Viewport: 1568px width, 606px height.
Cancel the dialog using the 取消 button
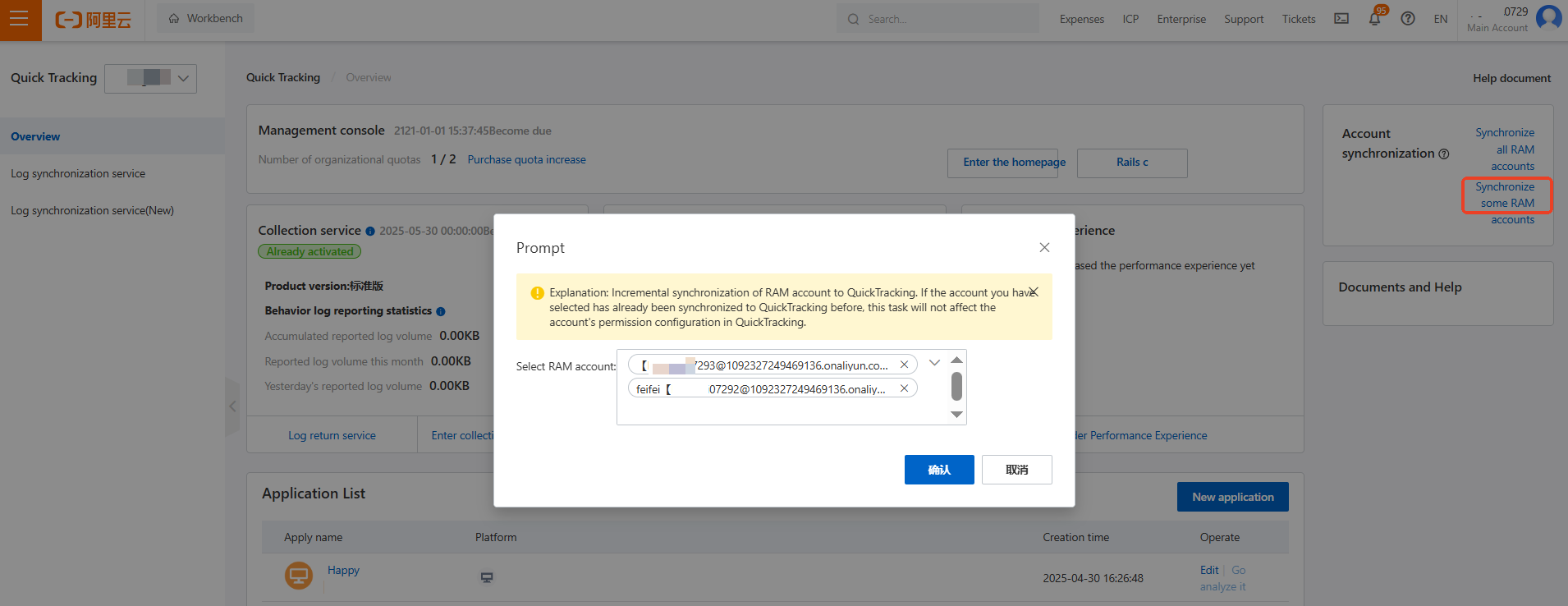tap(1016, 470)
